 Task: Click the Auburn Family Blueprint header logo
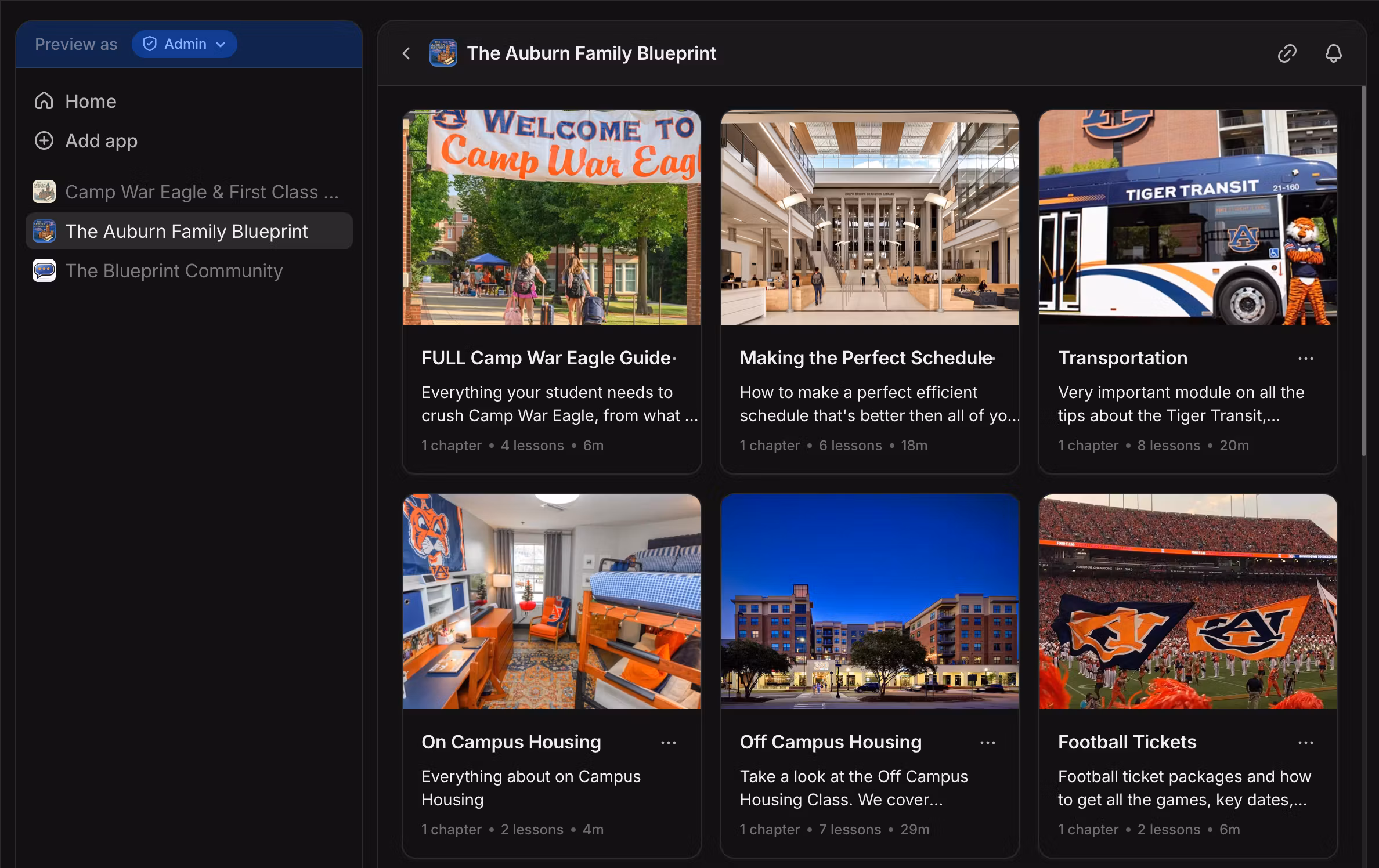443,53
